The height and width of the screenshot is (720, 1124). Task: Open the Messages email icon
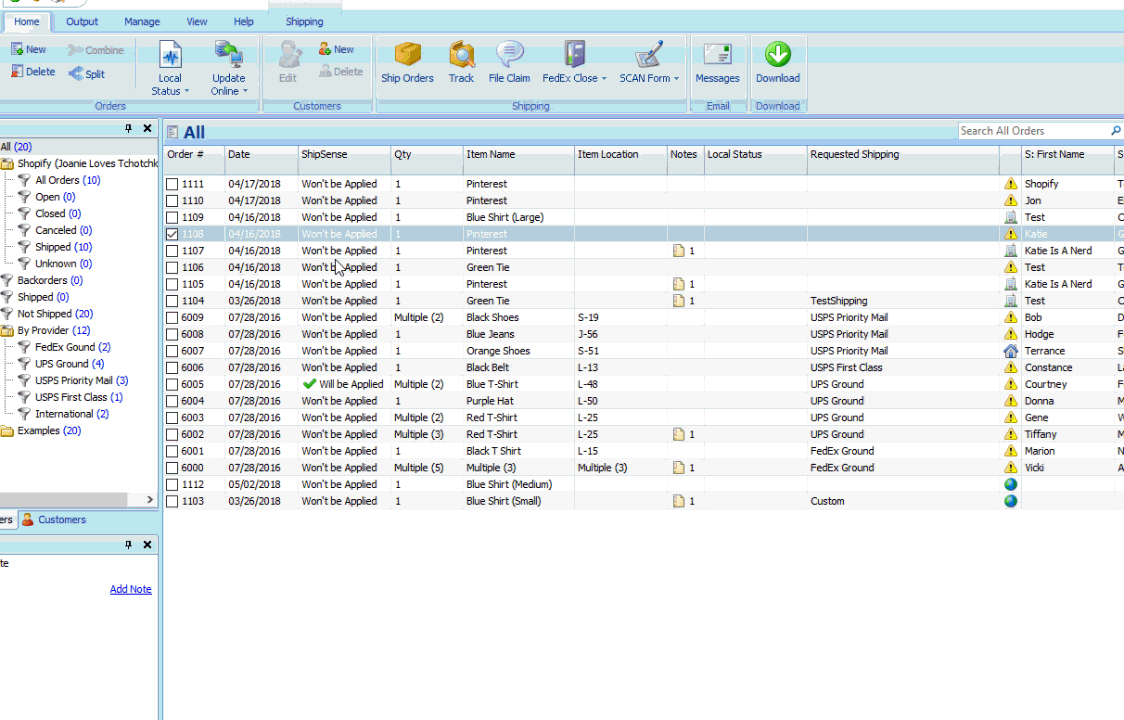[717, 55]
